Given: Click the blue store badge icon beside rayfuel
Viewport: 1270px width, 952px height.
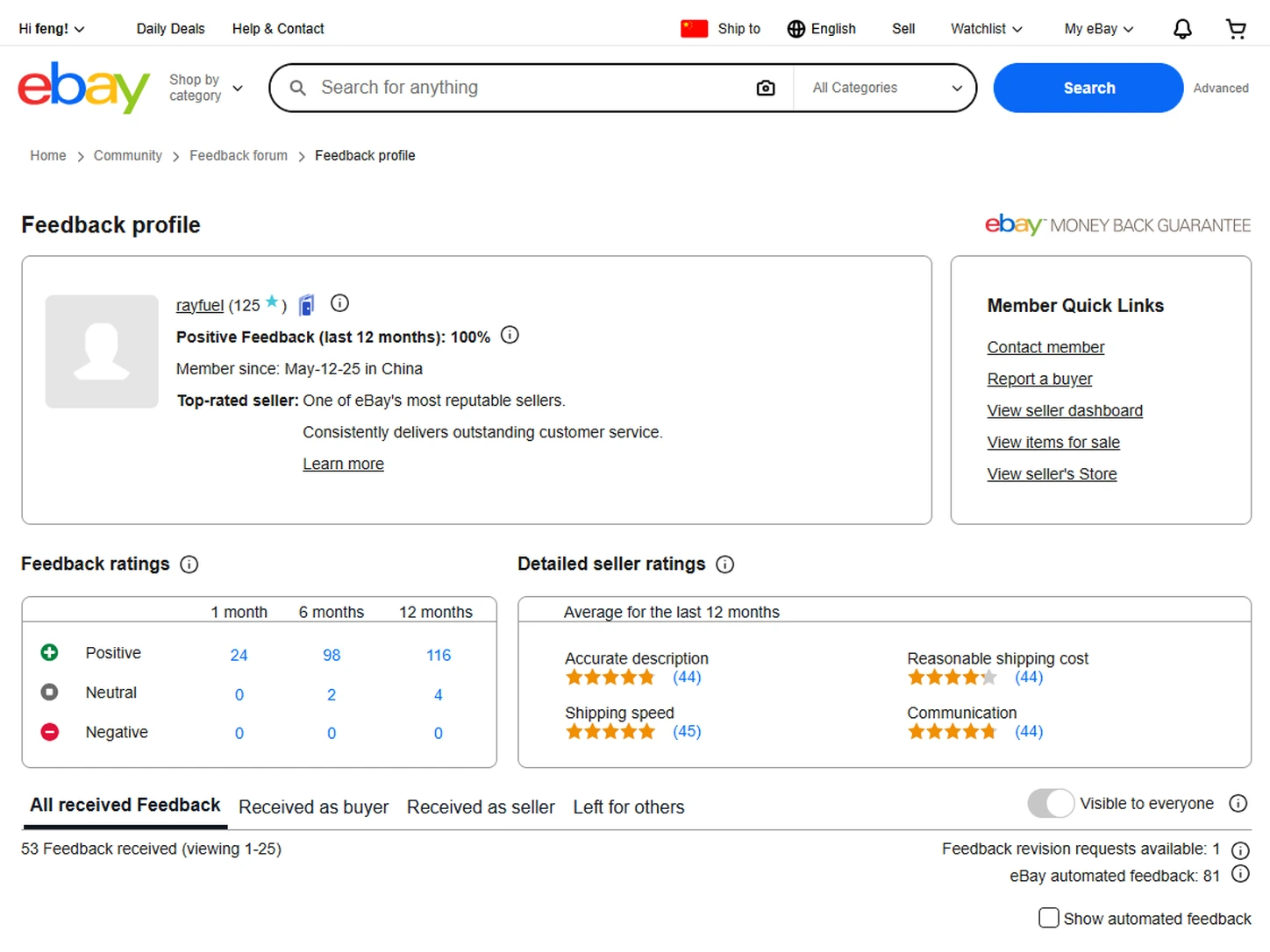Looking at the screenshot, I should click(x=307, y=304).
